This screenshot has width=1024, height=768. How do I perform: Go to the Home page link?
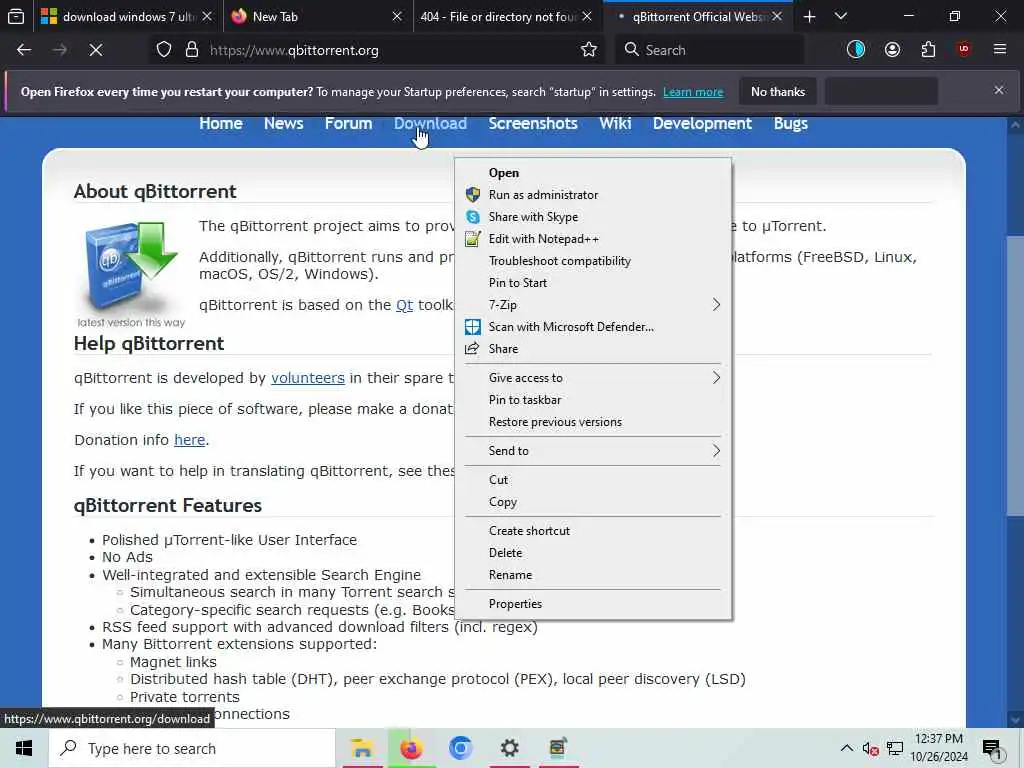[x=221, y=123]
